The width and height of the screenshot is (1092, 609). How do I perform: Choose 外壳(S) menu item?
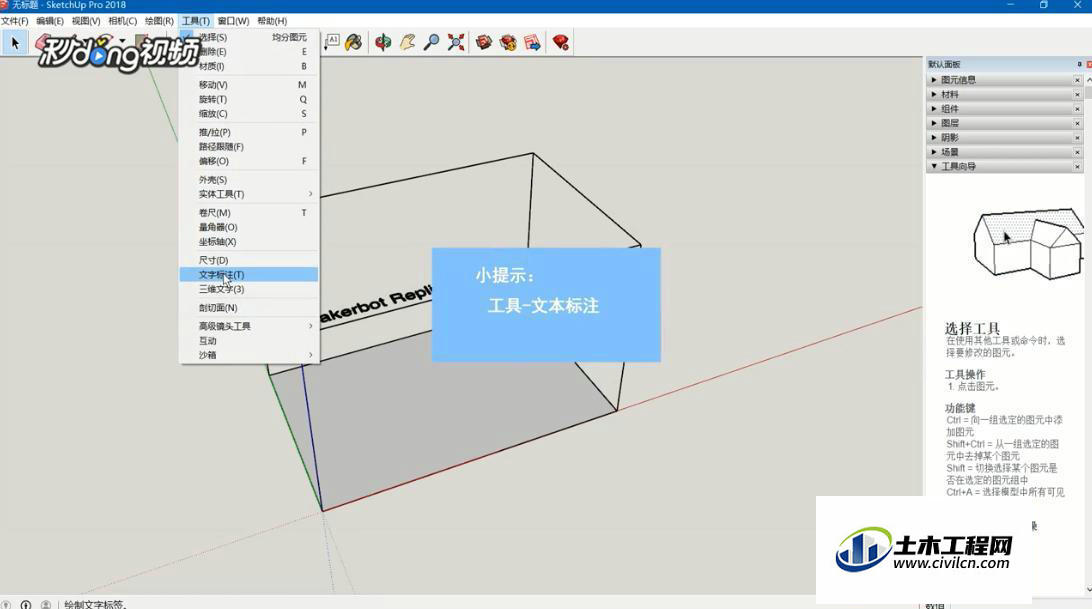click(x=249, y=180)
